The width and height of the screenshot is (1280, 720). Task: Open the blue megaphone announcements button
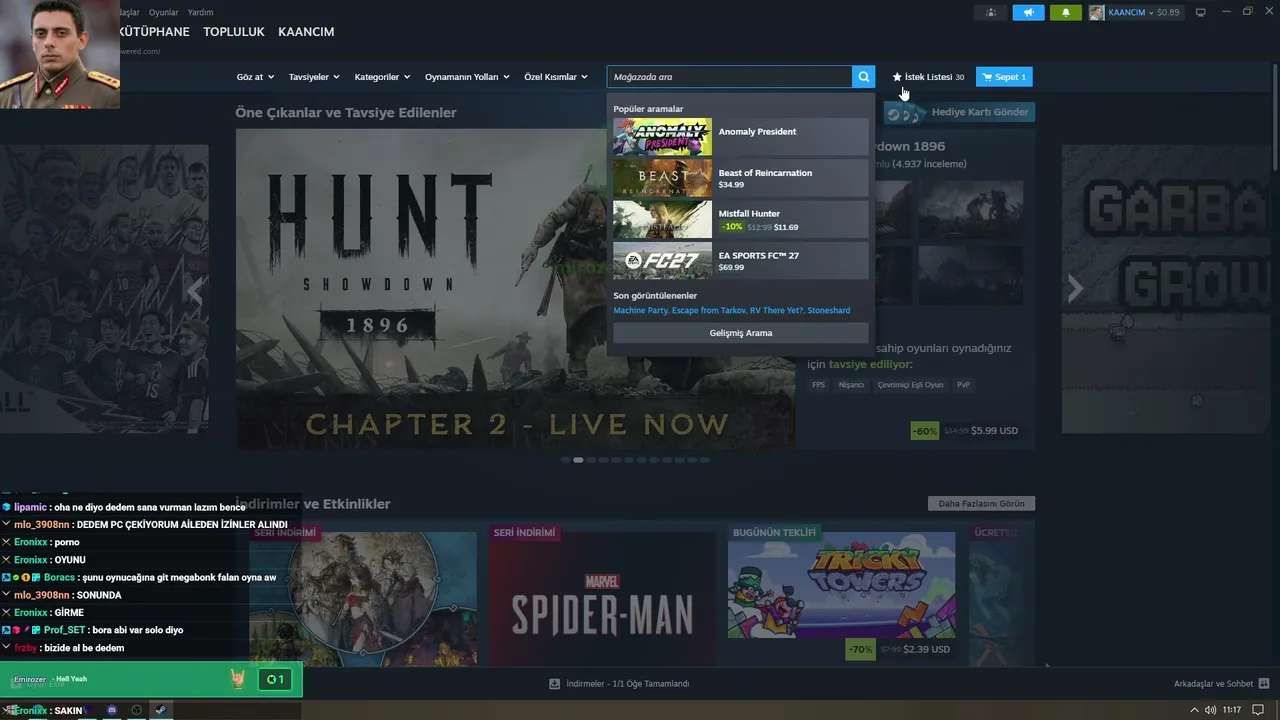point(1028,13)
